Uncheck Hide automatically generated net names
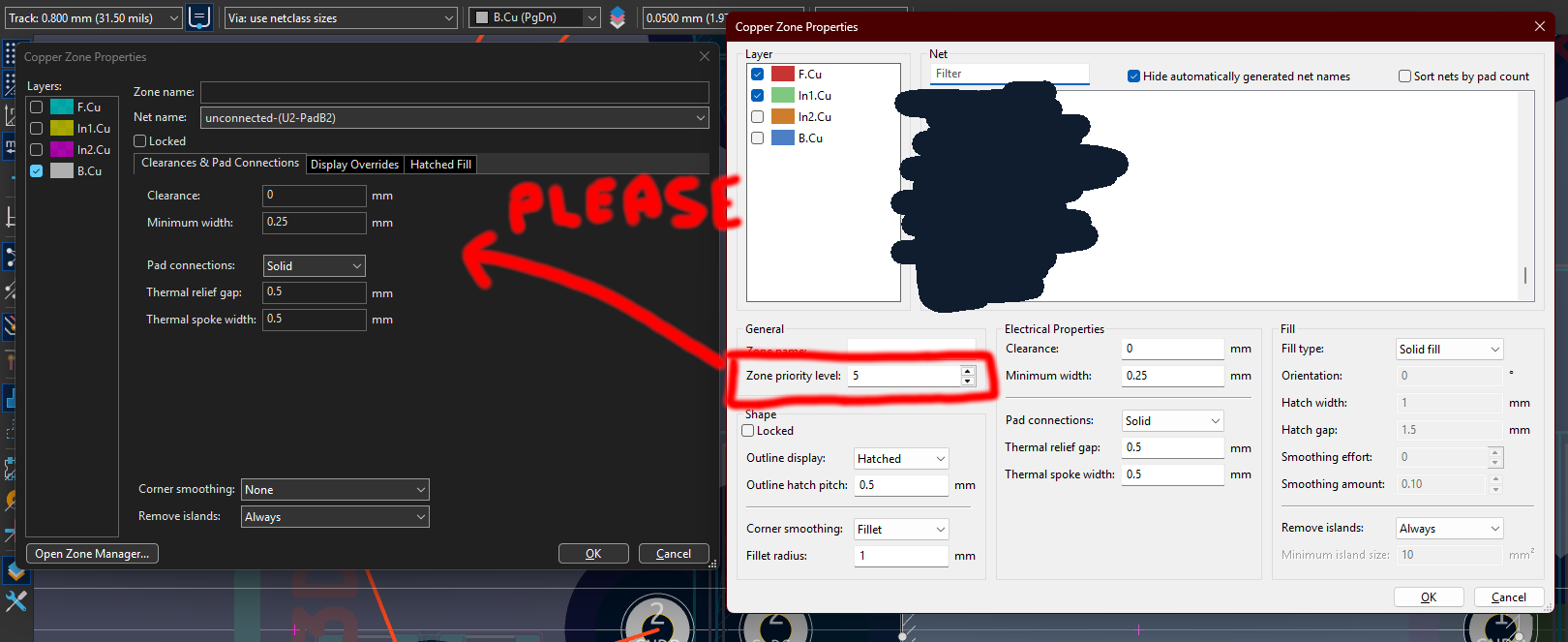This screenshot has width=1568, height=642. (x=1133, y=76)
